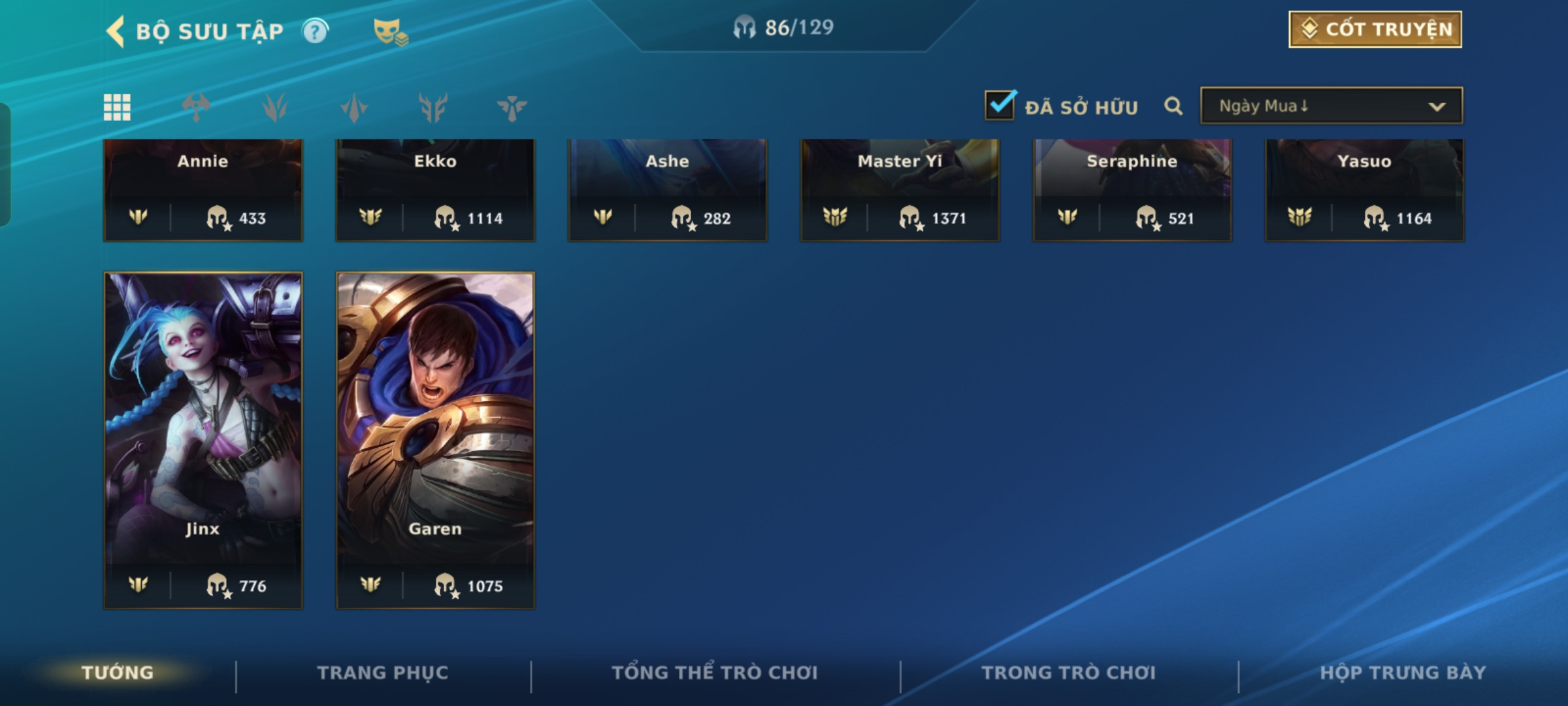Select the Garen champion card

(436, 441)
